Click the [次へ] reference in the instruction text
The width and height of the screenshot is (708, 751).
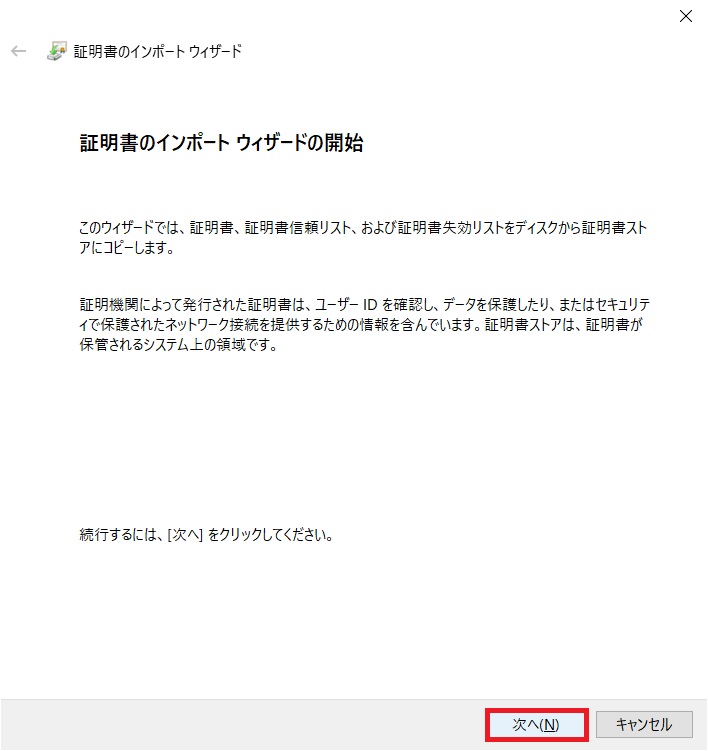click(x=185, y=535)
